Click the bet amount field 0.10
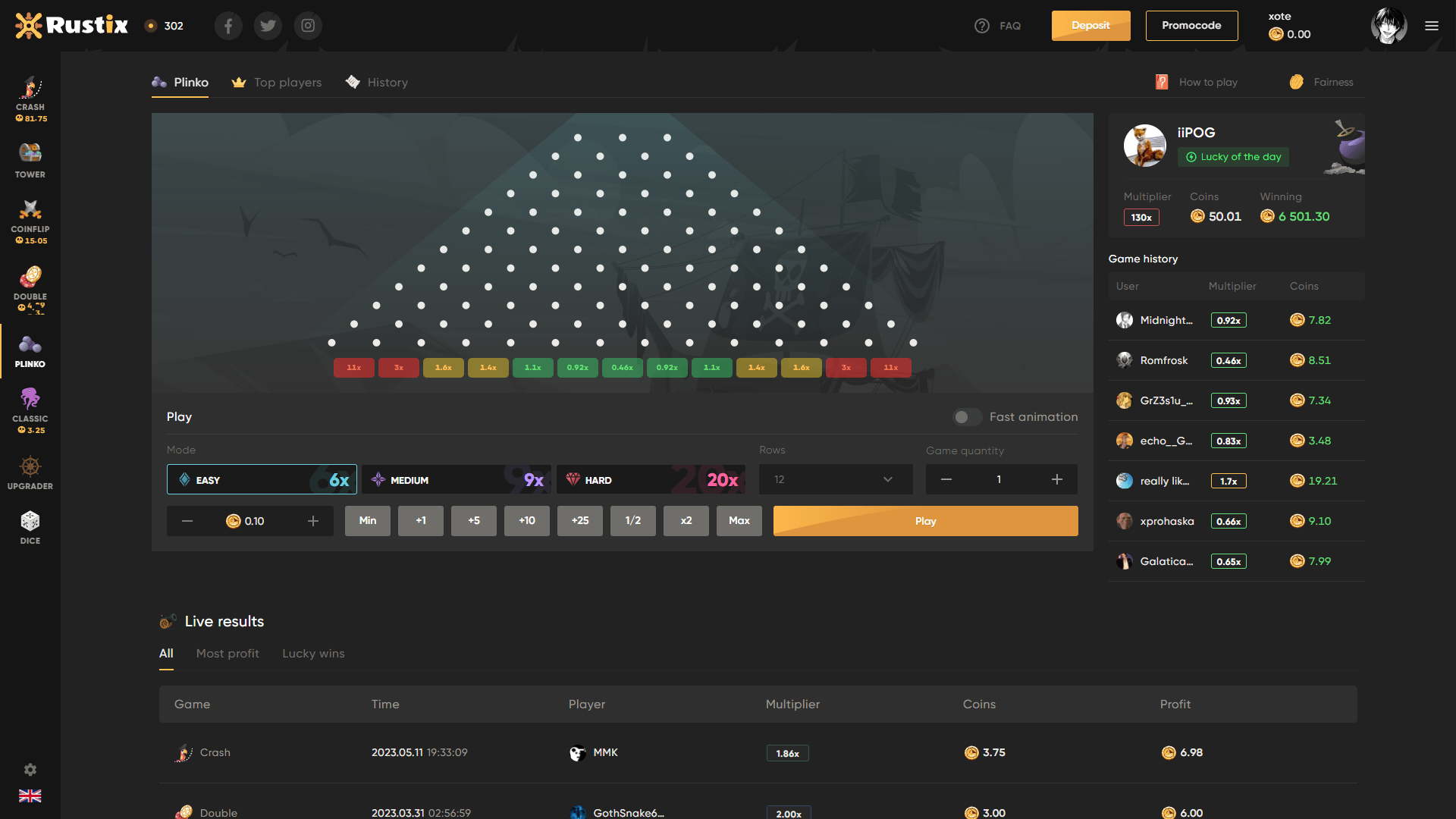 click(250, 521)
